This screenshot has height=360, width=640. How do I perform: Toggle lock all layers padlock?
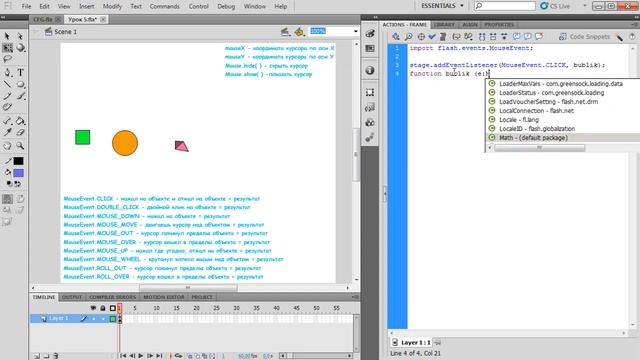(103, 308)
